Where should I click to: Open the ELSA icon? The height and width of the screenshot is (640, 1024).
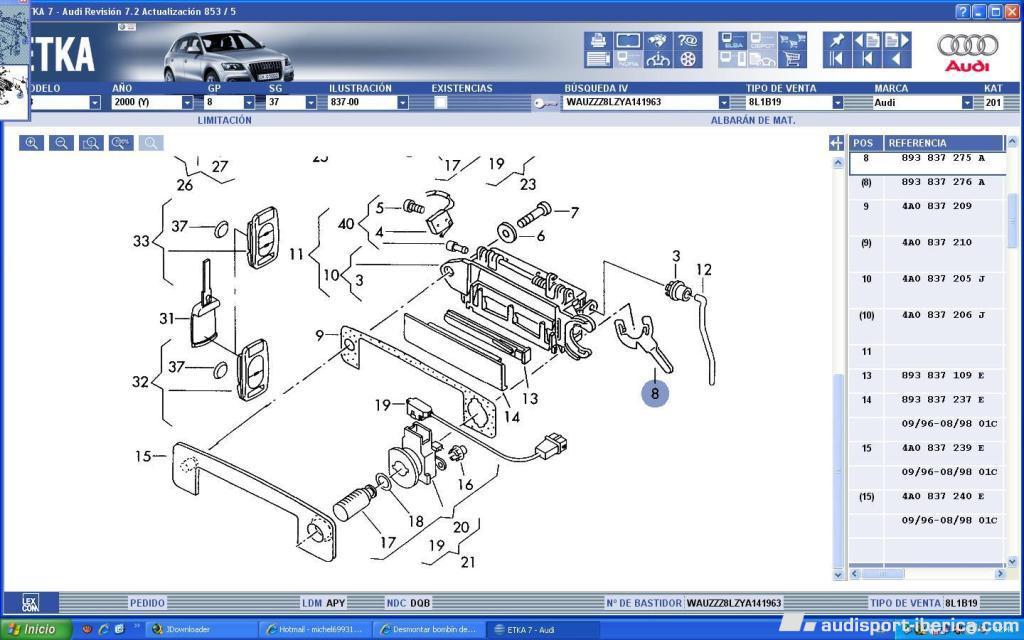(x=733, y=40)
